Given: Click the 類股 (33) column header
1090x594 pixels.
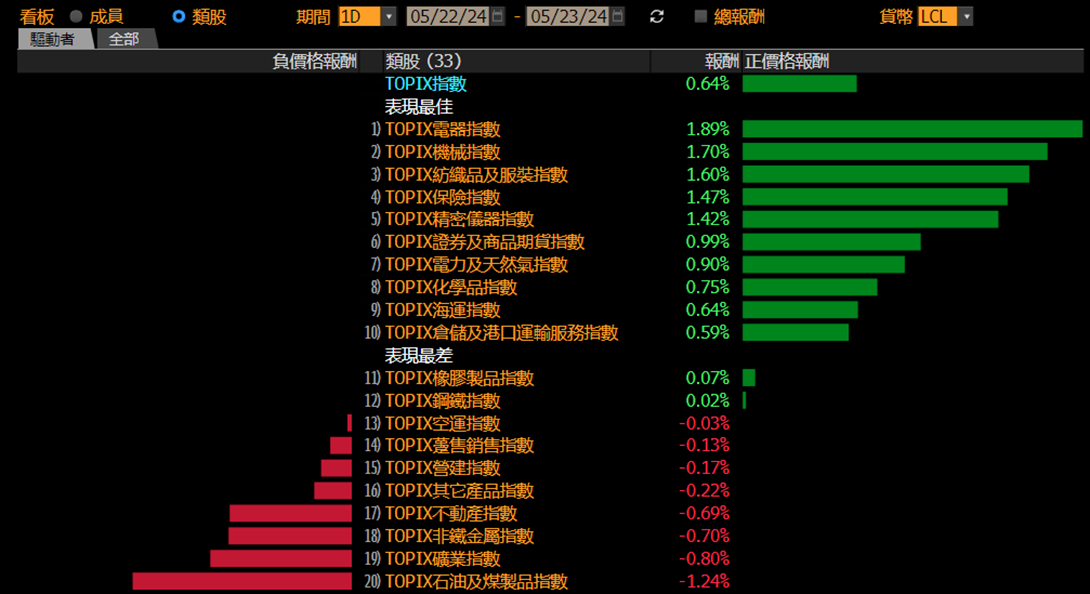Looking at the screenshot, I should click(423, 61).
